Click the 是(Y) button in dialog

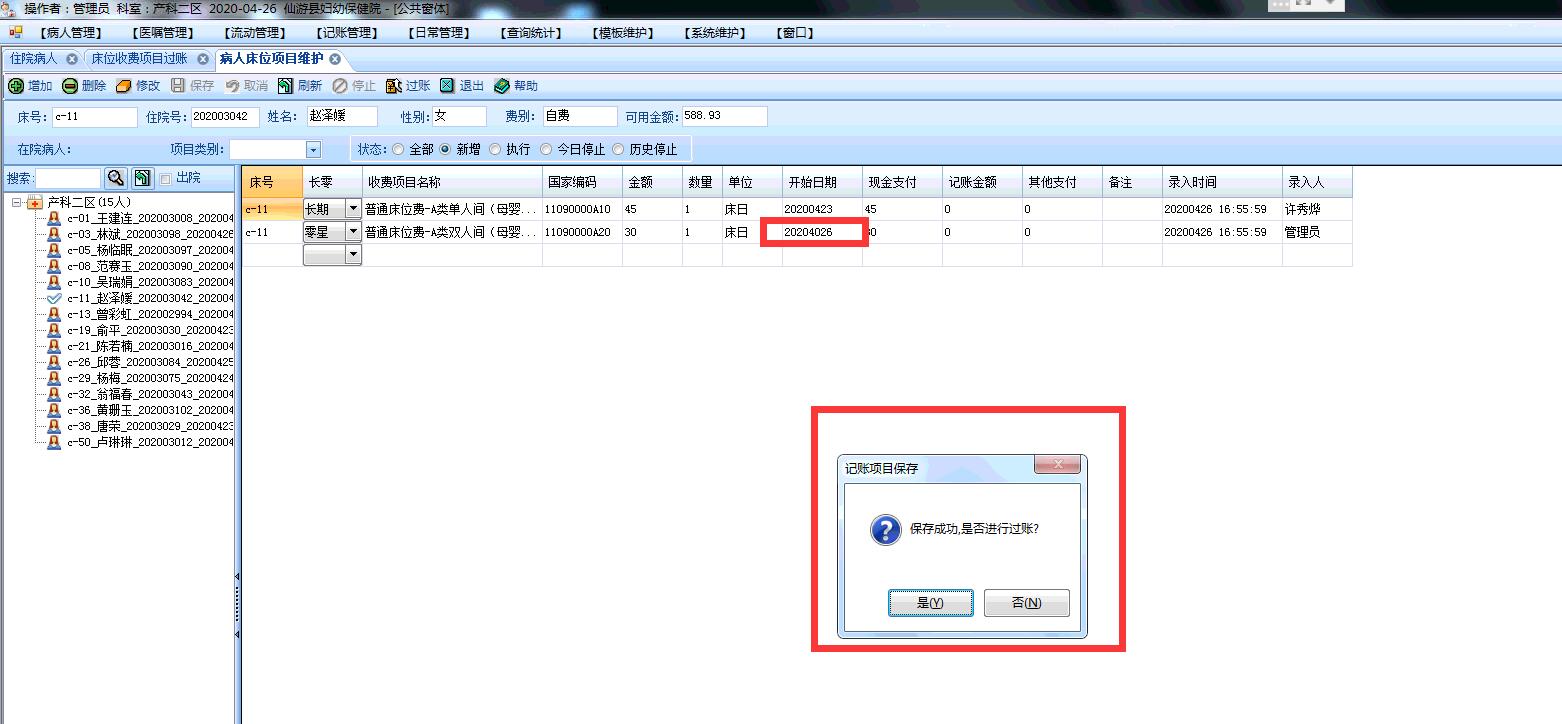930,603
